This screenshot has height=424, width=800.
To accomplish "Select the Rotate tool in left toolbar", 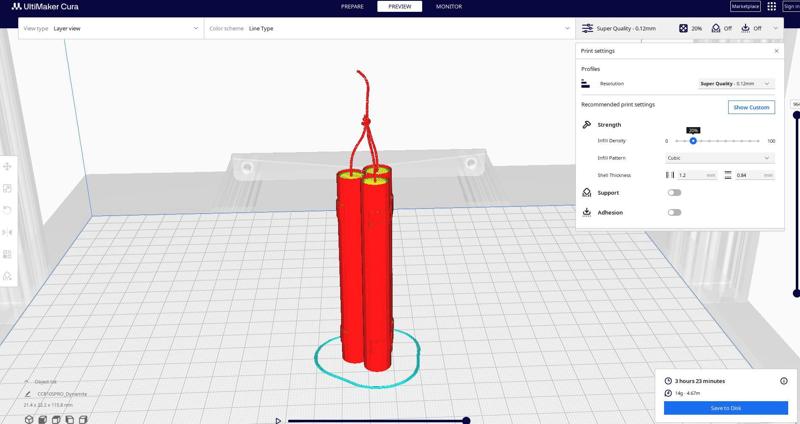I will tap(8, 210).
